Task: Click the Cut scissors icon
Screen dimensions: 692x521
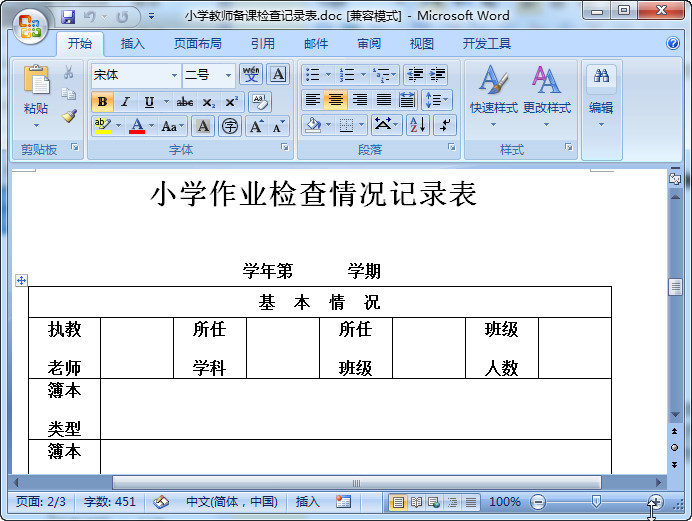Action: pyautogui.click(x=68, y=72)
